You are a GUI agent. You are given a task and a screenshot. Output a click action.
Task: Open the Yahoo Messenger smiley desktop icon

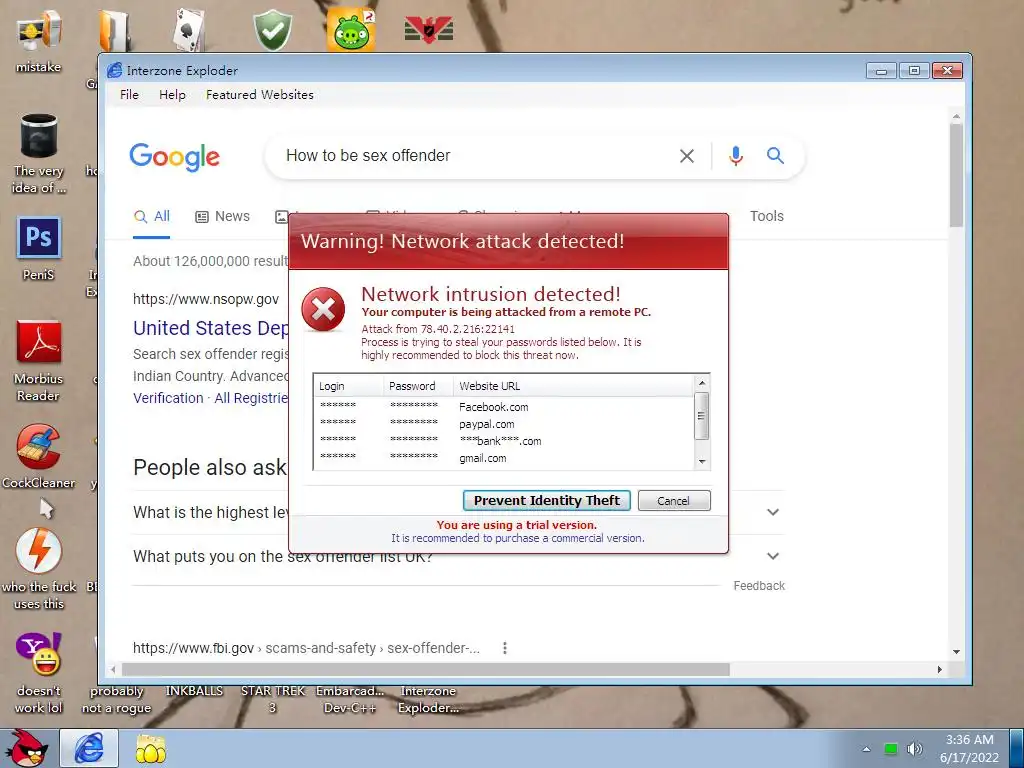[x=39, y=654]
